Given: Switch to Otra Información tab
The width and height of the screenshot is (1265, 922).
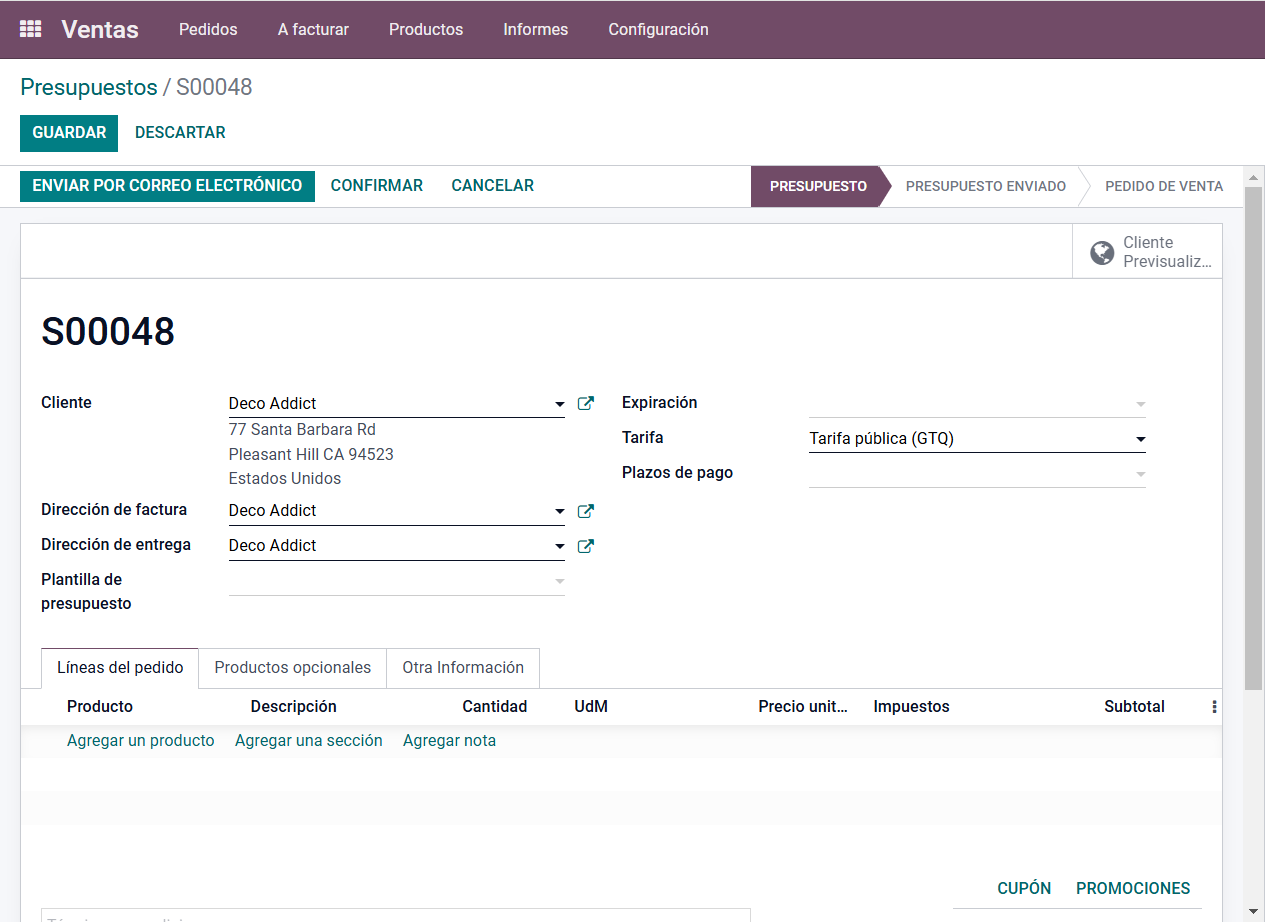Looking at the screenshot, I should (x=462, y=668).
